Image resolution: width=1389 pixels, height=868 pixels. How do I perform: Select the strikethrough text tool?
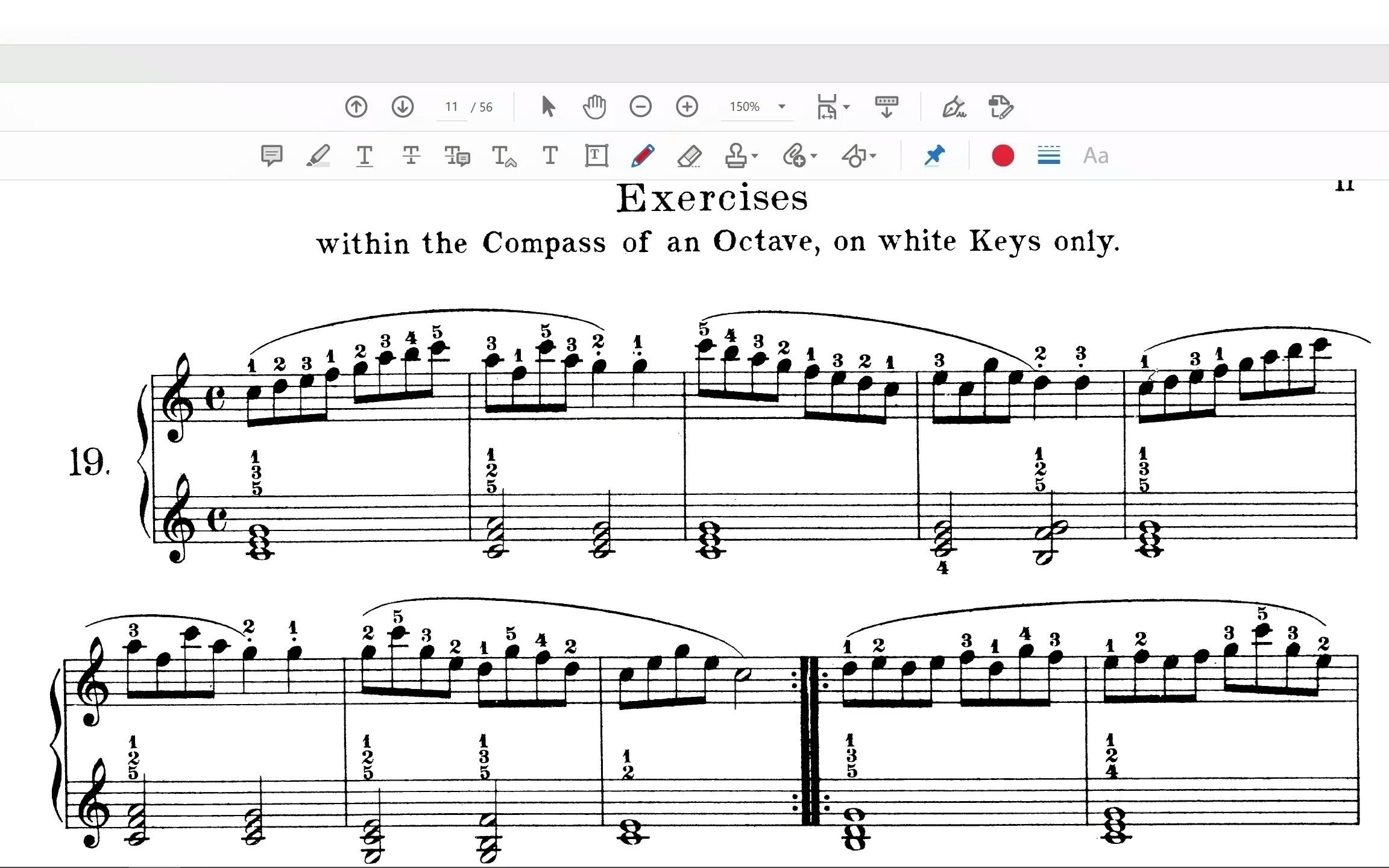411,156
